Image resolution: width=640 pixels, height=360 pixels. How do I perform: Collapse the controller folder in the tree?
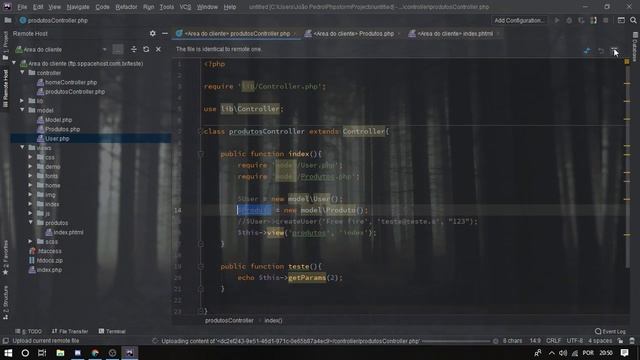click(22, 73)
